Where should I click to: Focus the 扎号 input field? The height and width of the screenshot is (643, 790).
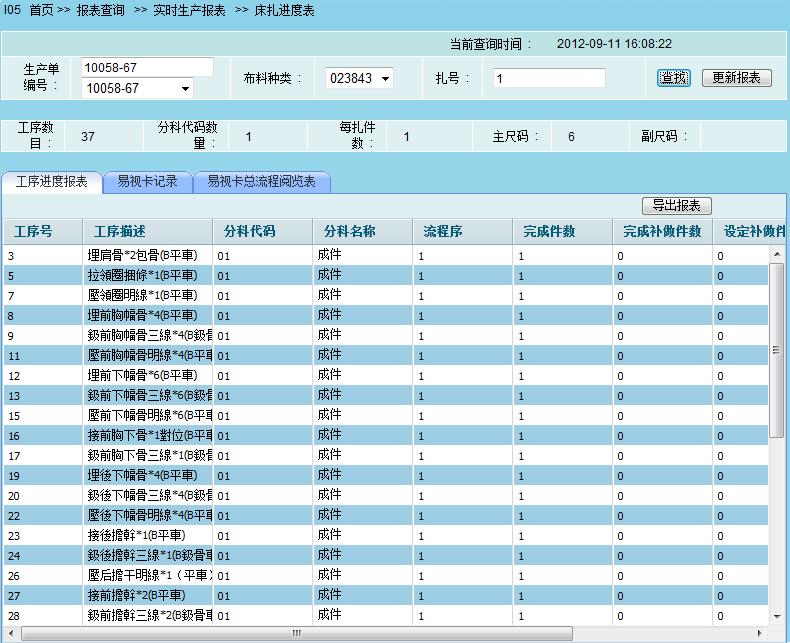point(549,78)
